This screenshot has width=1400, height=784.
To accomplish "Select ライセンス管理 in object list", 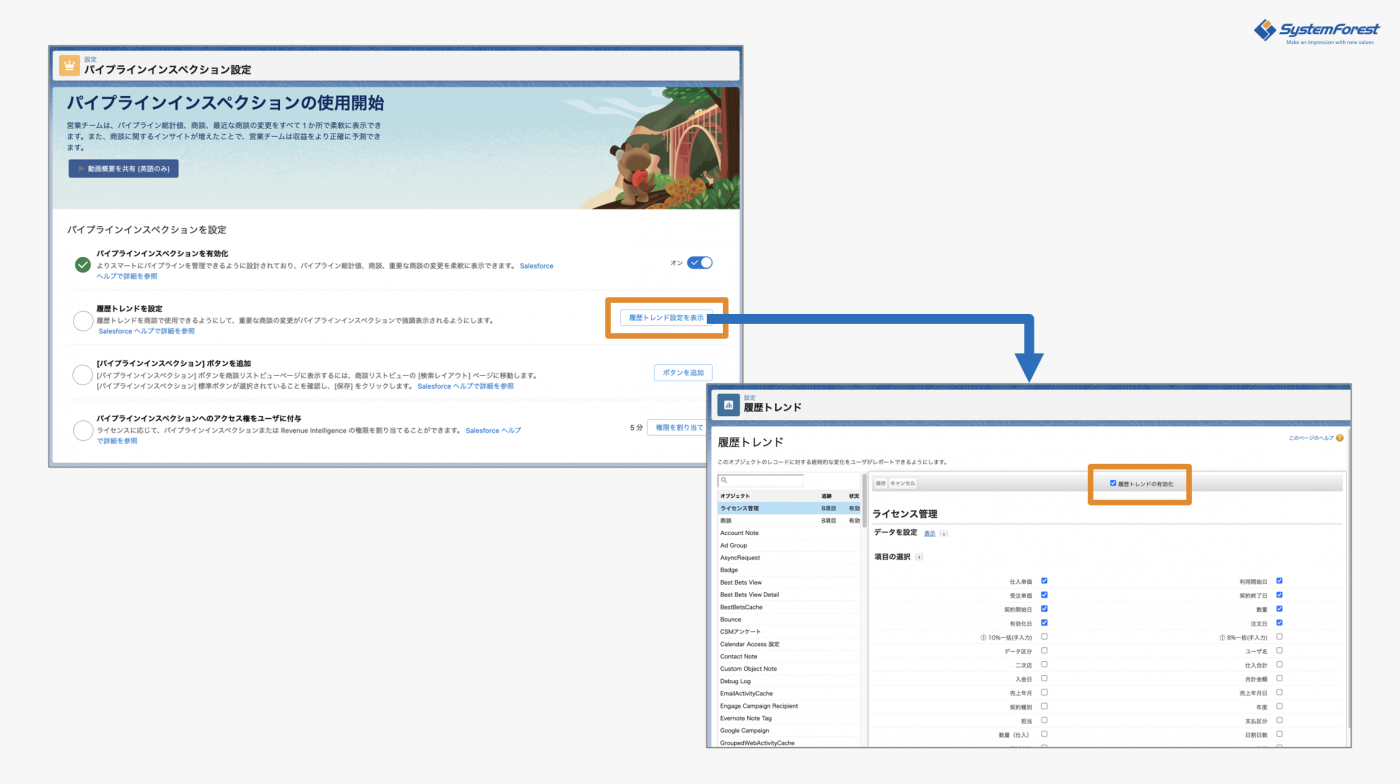I will click(789, 508).
